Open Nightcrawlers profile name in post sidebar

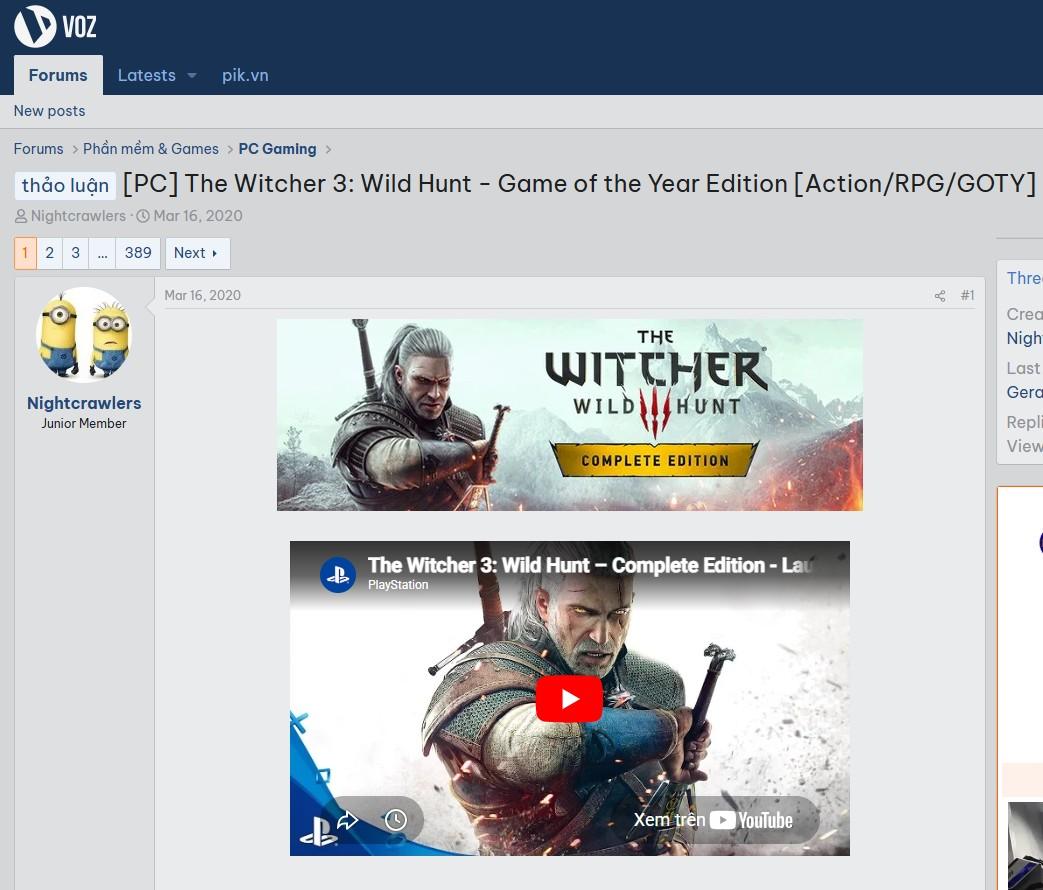coord(84,403)
